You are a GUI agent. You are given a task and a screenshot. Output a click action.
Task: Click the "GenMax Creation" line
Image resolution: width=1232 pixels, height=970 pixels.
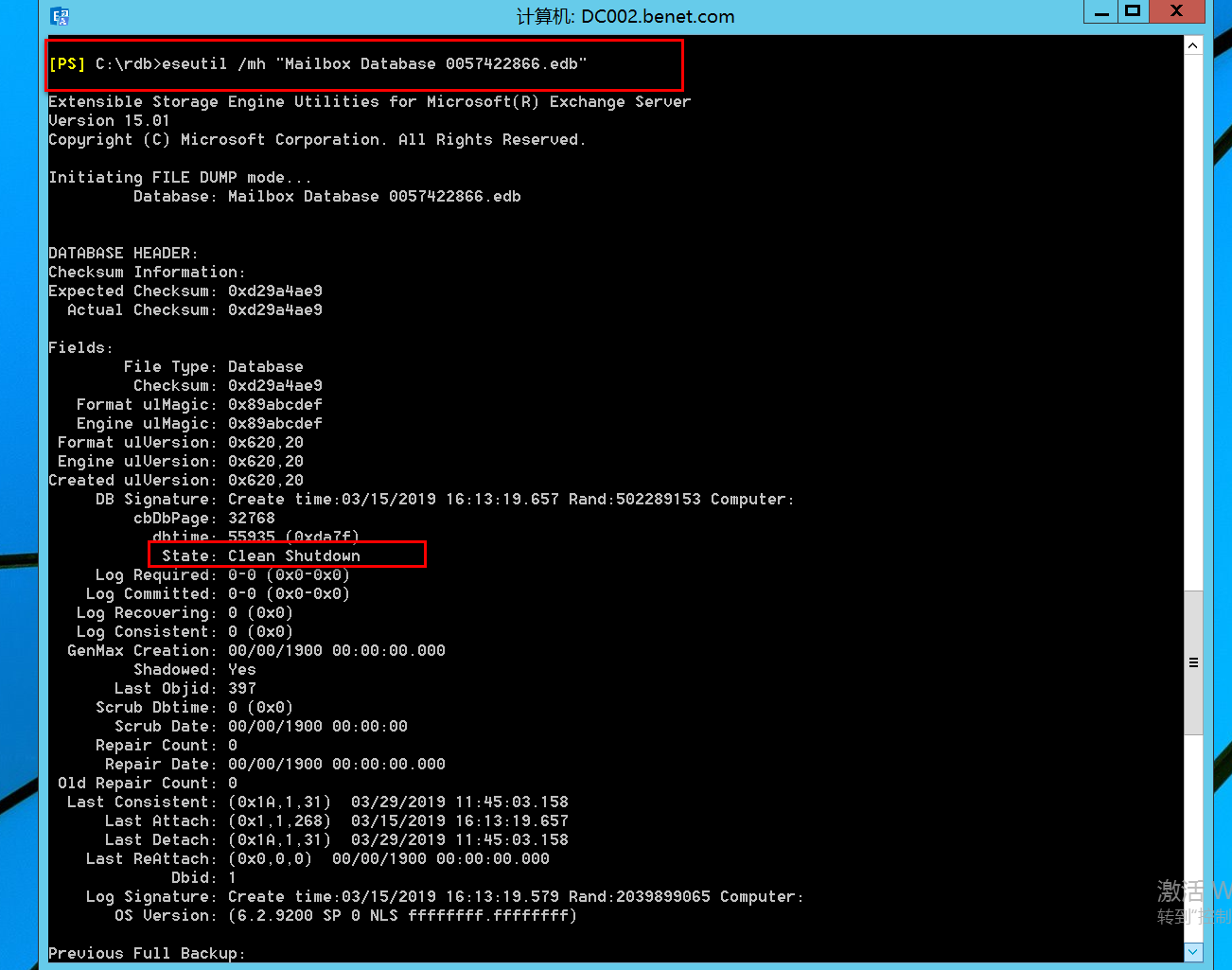coord(256,650)
